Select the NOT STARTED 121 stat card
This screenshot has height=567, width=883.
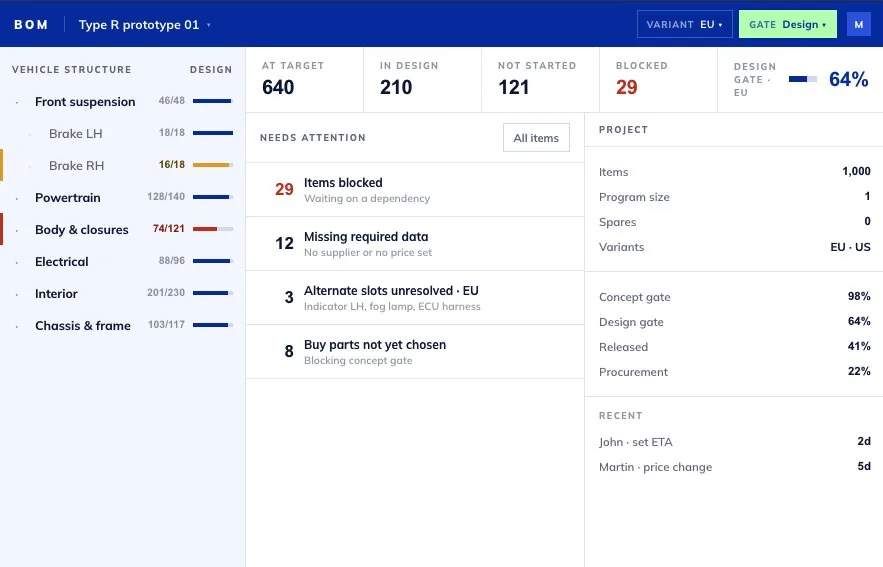point(540,79)
